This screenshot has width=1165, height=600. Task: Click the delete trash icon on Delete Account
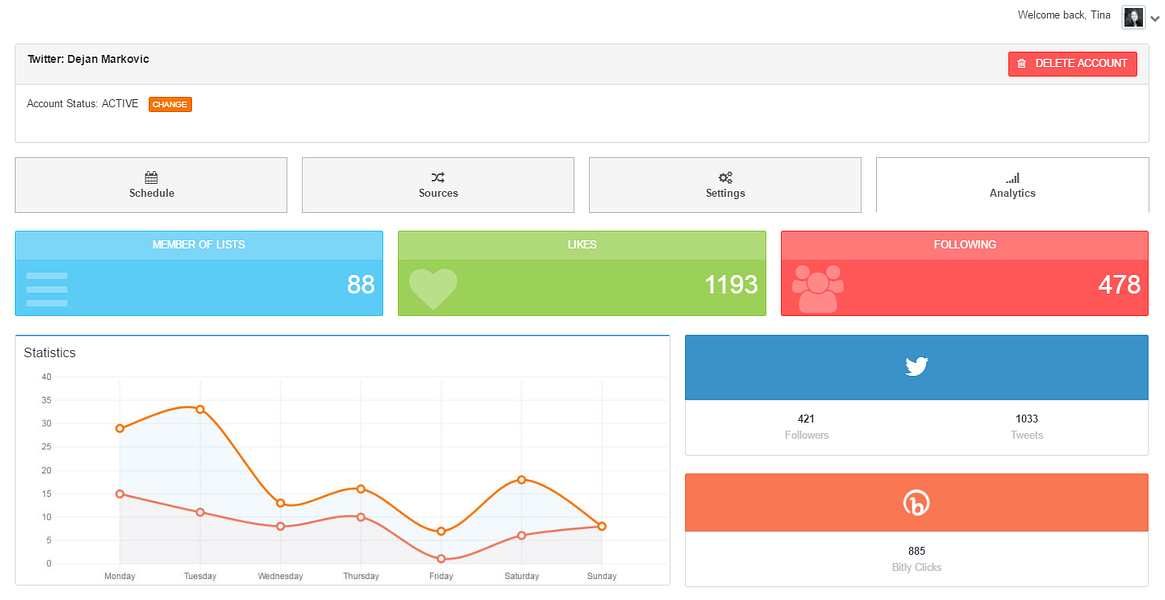point(1021,63)
